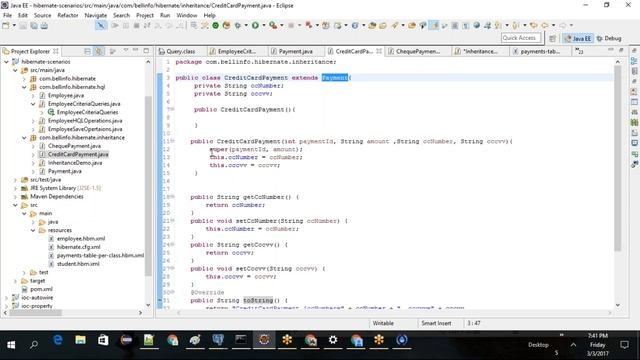The height and width of the screenshot is (360, 640).
Task: Click the Search flashlight toolbar icon
Action: 395,25
